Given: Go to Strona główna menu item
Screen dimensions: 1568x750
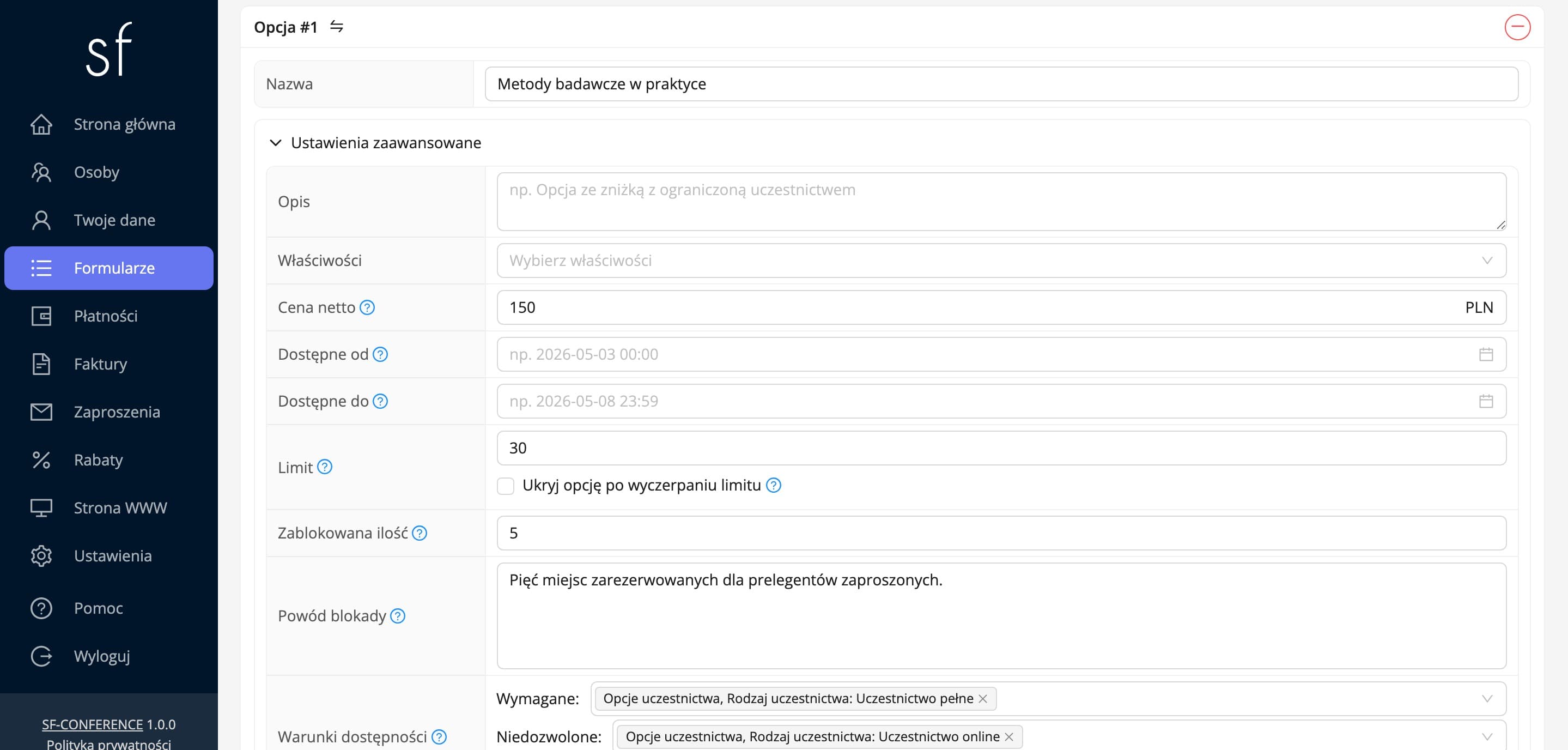Looking at the screenshot, I should (109, 124).
